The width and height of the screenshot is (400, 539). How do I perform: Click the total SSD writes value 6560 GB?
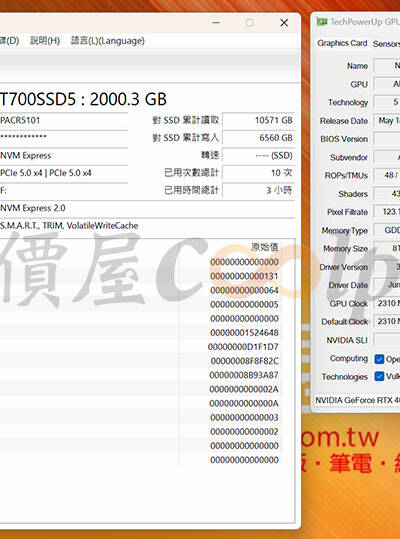(259, 138)
